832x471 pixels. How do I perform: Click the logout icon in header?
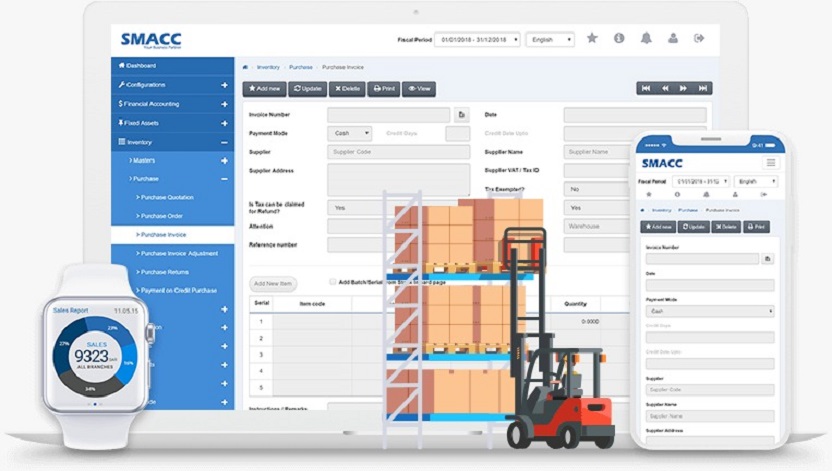[700, 38]
